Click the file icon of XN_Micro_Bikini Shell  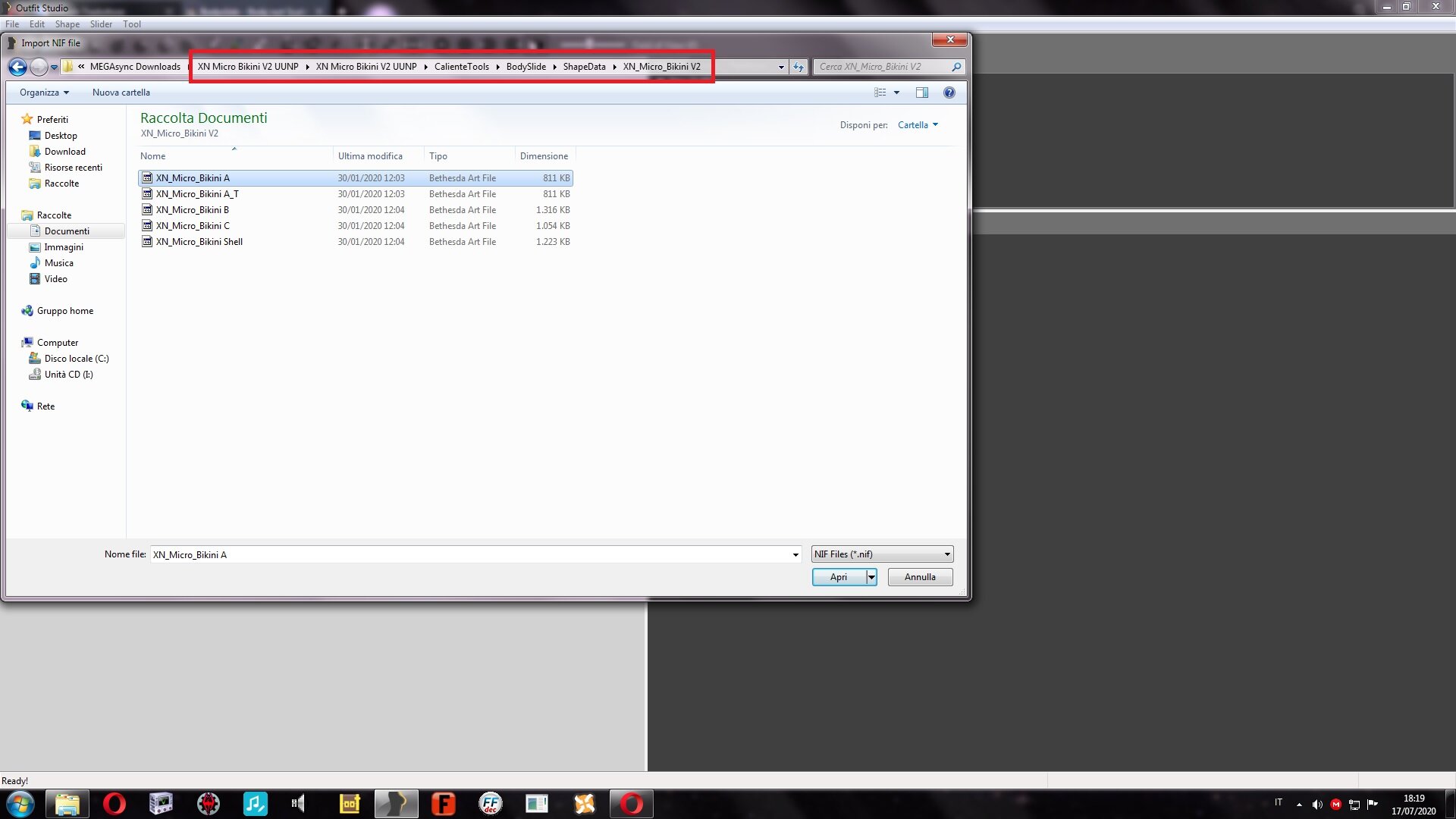tap(147, 242)
